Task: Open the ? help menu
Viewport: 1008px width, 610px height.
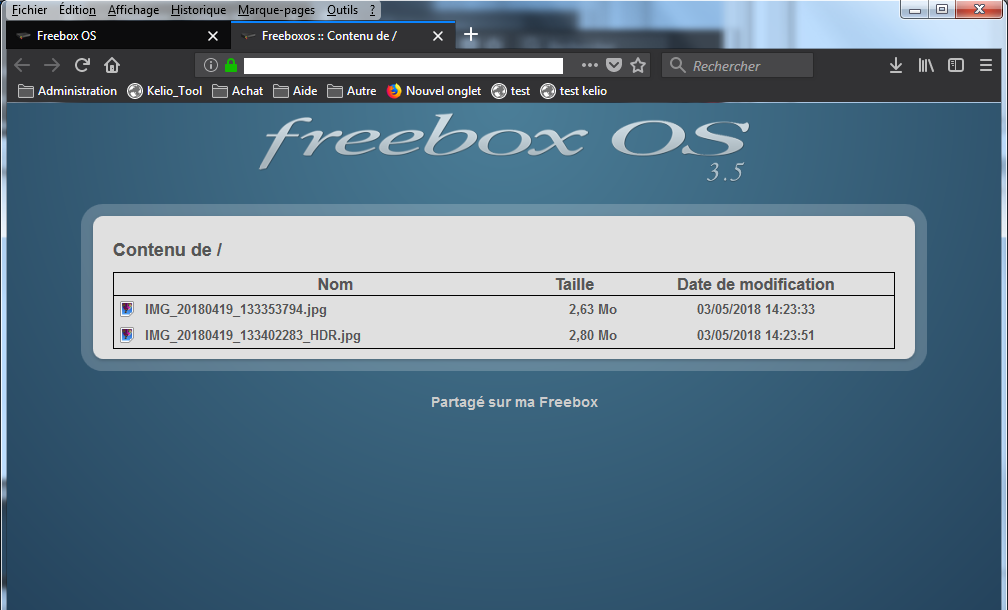Action: (x=372, y=10)
